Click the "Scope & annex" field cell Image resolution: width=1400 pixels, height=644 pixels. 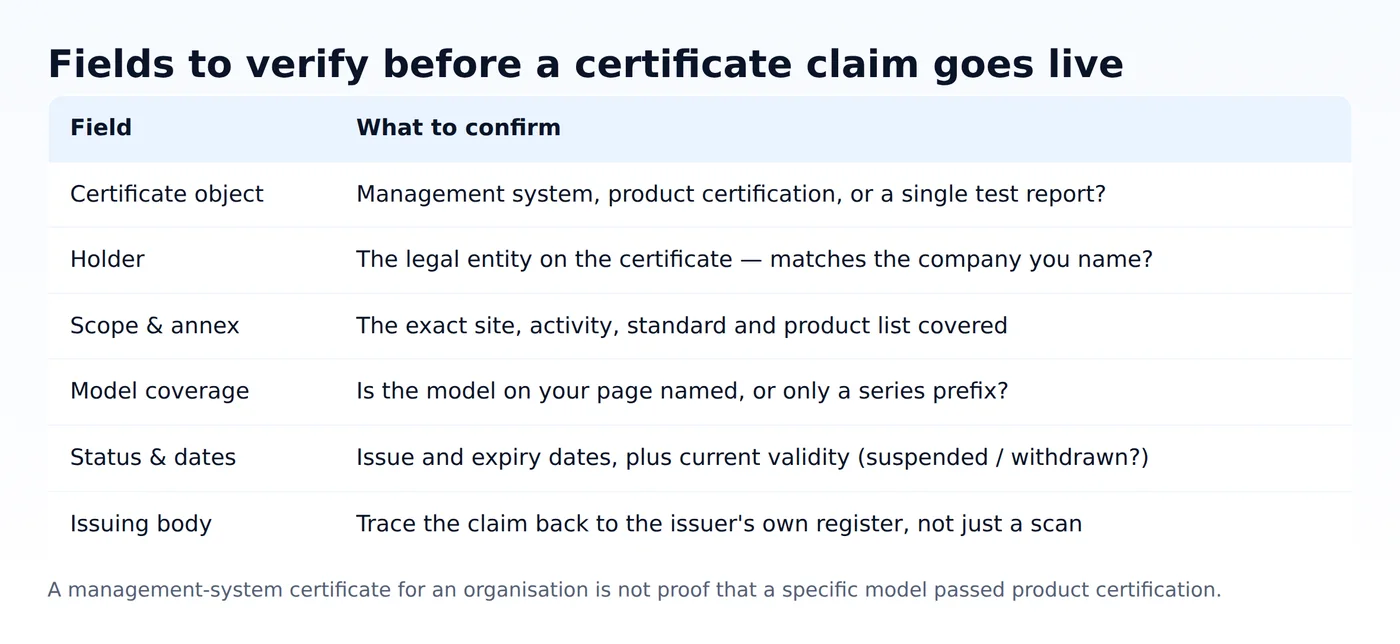tap(155, 326)
